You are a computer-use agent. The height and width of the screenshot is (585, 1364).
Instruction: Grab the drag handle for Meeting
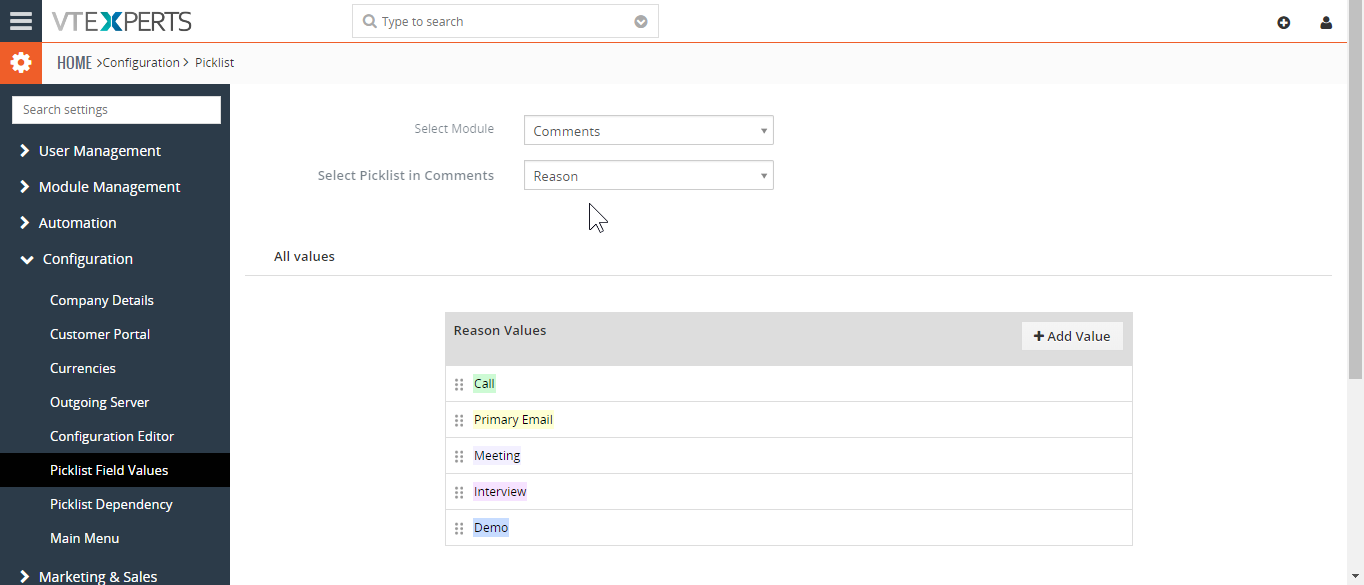459,456
